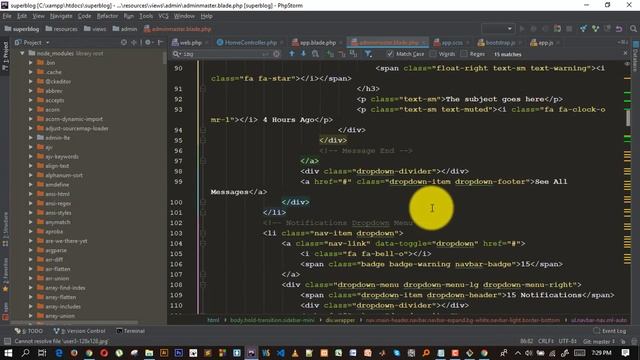Switch to the app.blade.php tab
The height and width of the screenshot is (360, 640).
(x=318, y=42)
